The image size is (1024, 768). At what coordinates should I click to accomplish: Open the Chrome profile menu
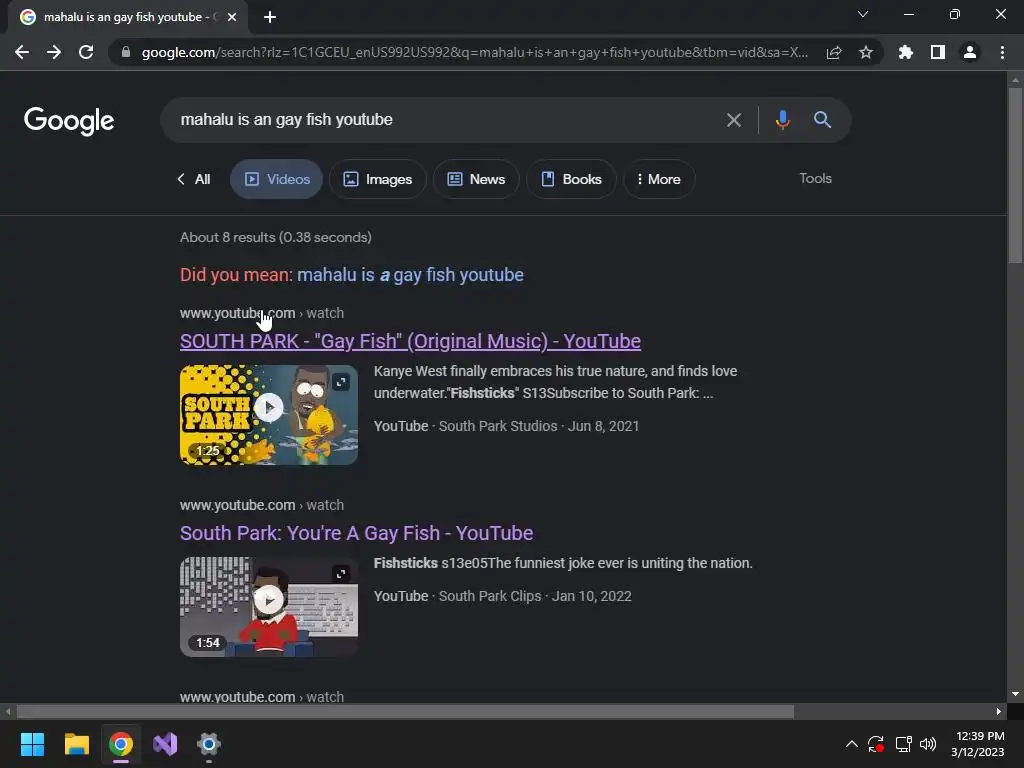pos(970,52)
